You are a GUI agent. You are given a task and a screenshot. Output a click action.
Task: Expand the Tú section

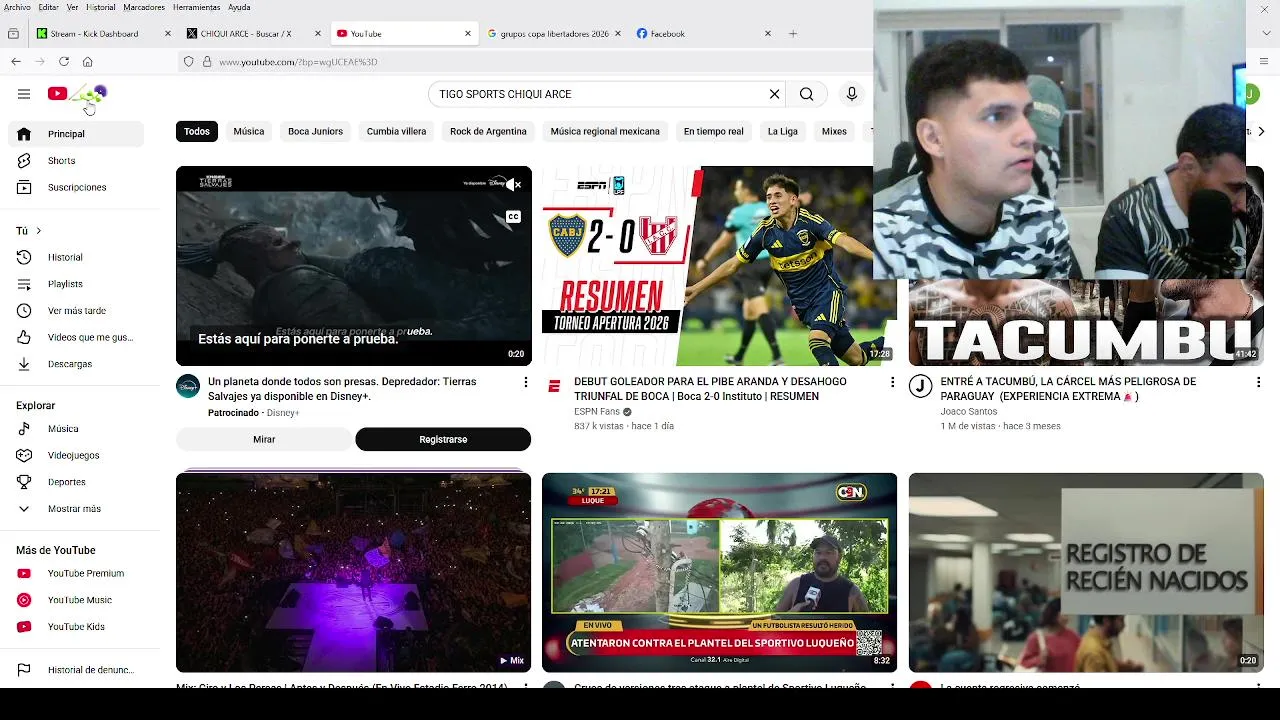29,231
